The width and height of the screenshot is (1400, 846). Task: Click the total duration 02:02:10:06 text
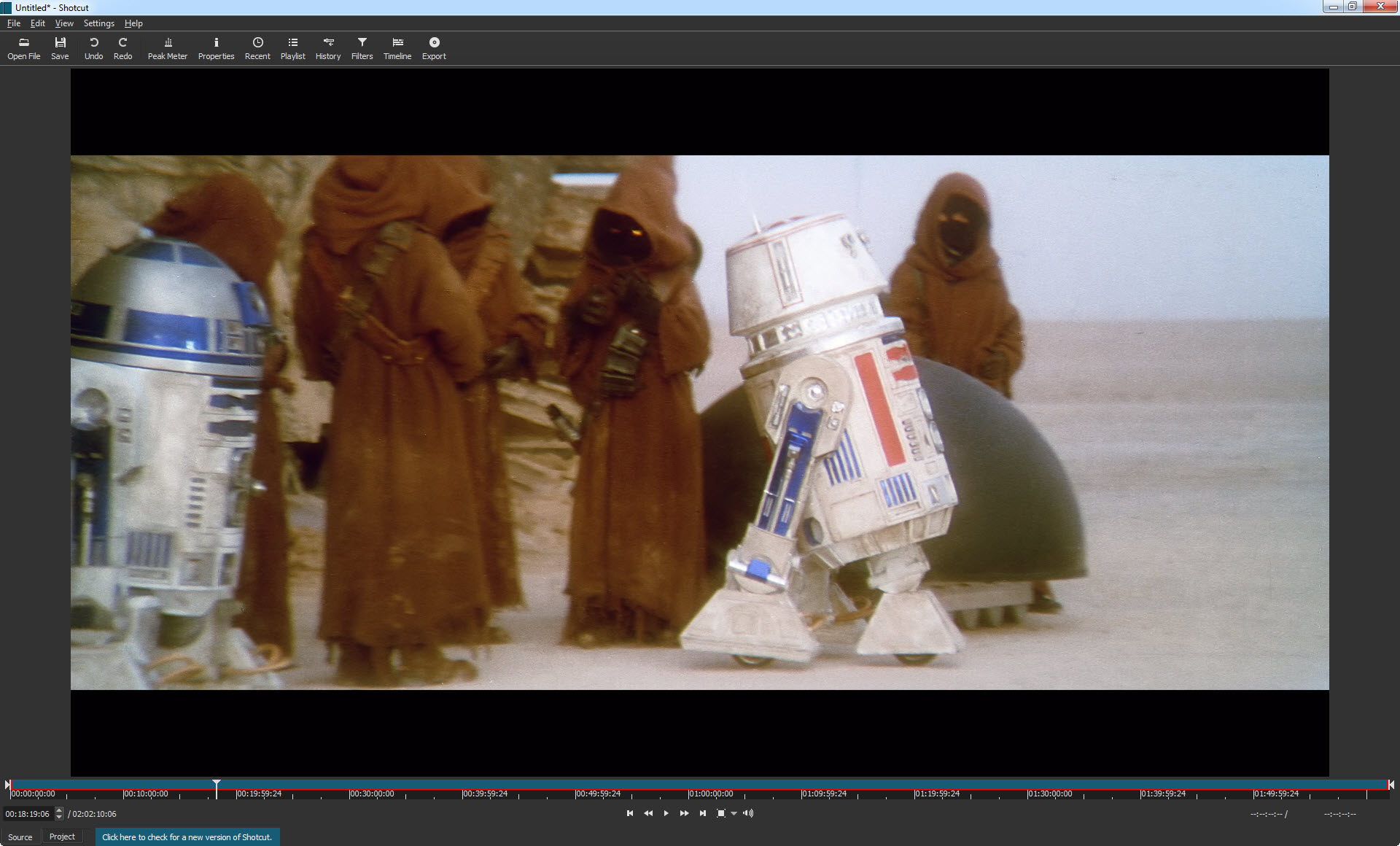pos(94,814)
